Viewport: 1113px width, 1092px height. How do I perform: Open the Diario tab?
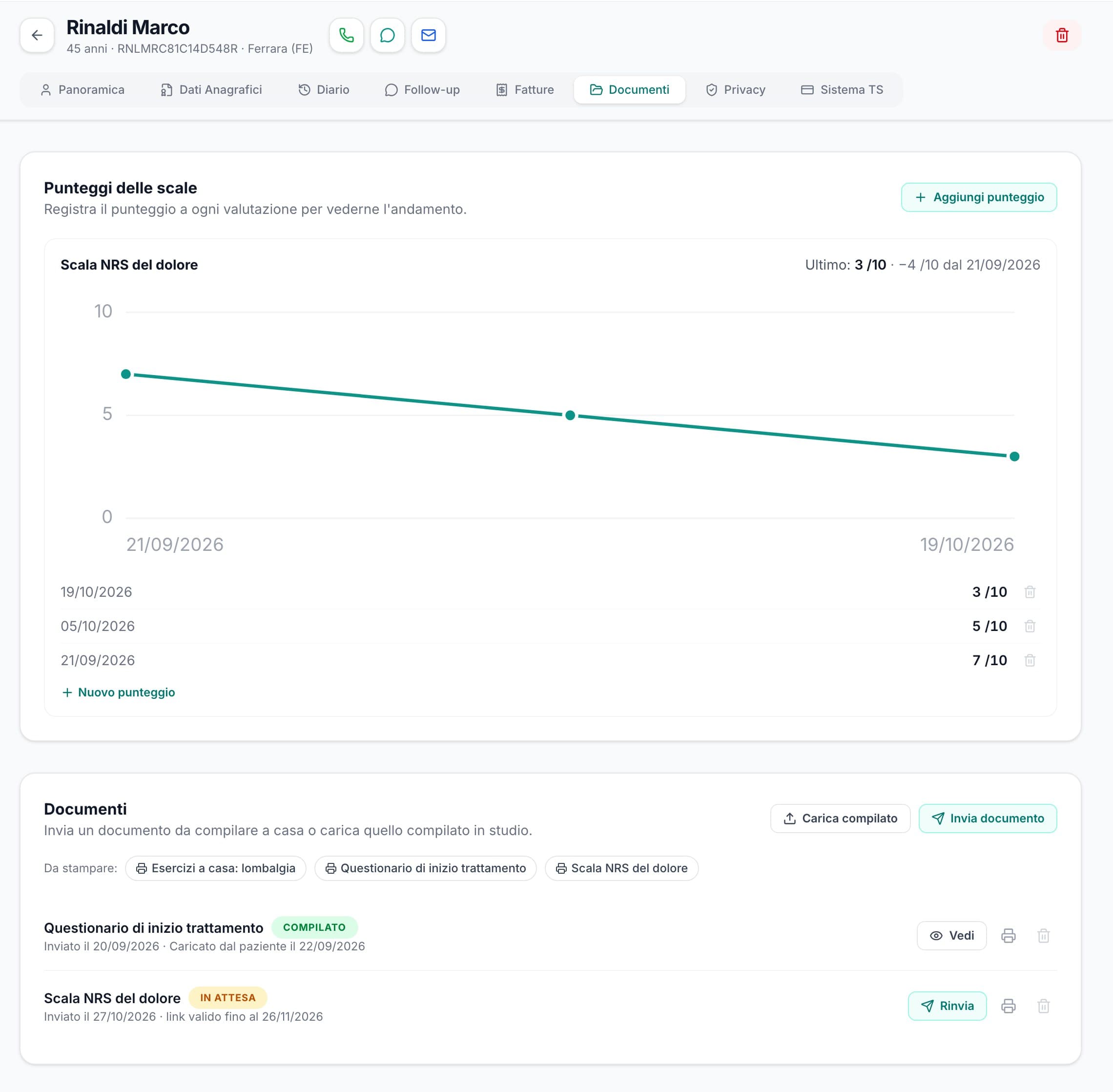[x=324, y=89]
